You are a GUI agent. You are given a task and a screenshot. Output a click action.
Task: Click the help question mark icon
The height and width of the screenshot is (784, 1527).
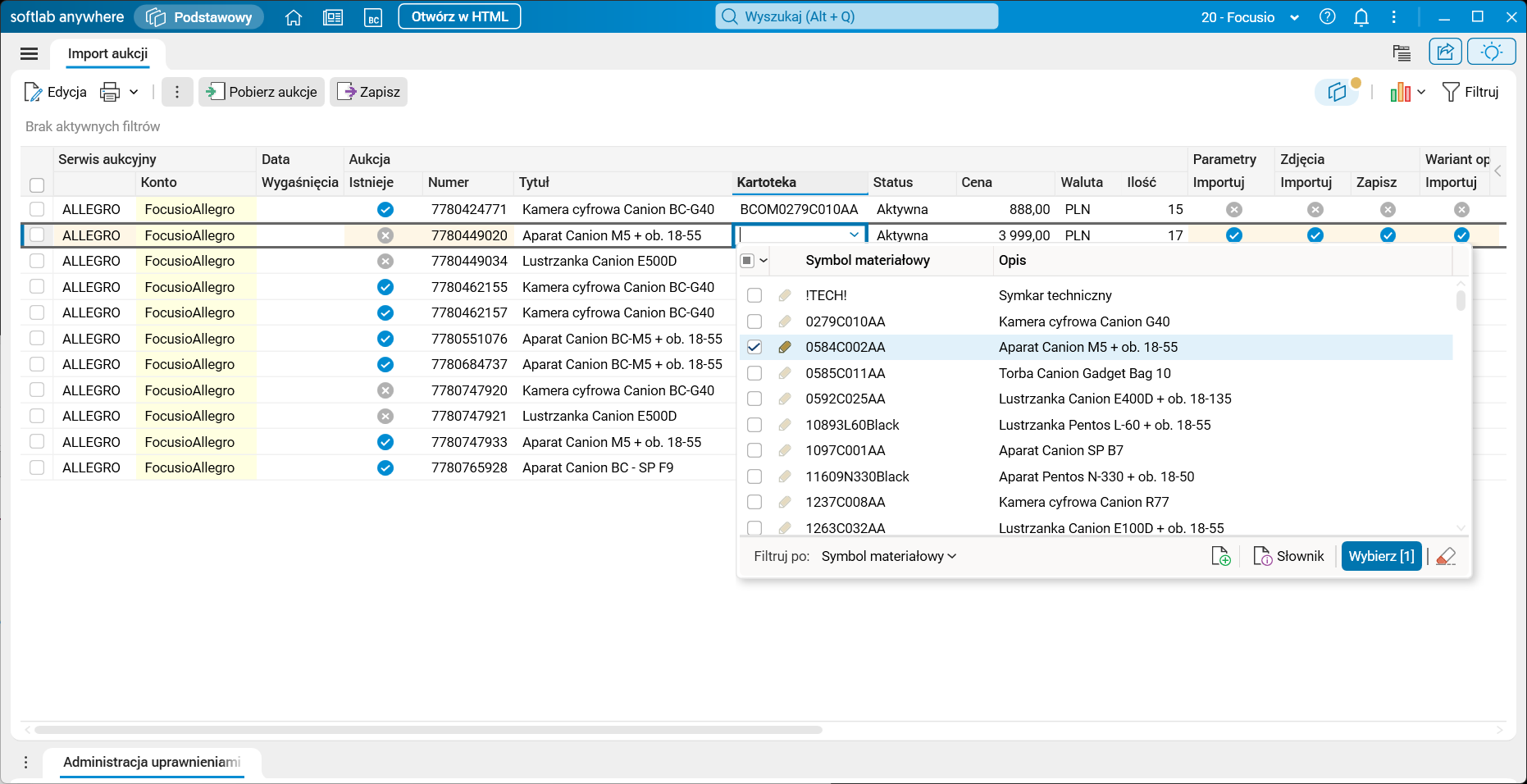pos(1327,17)
